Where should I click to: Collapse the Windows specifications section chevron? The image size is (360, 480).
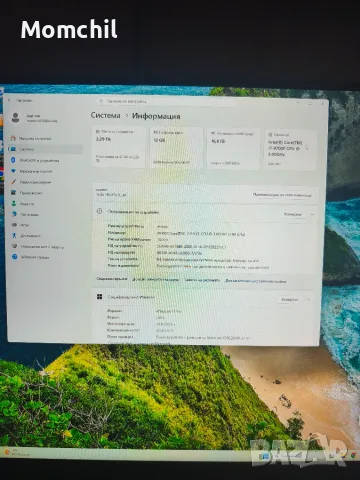(x=309, y=300)
